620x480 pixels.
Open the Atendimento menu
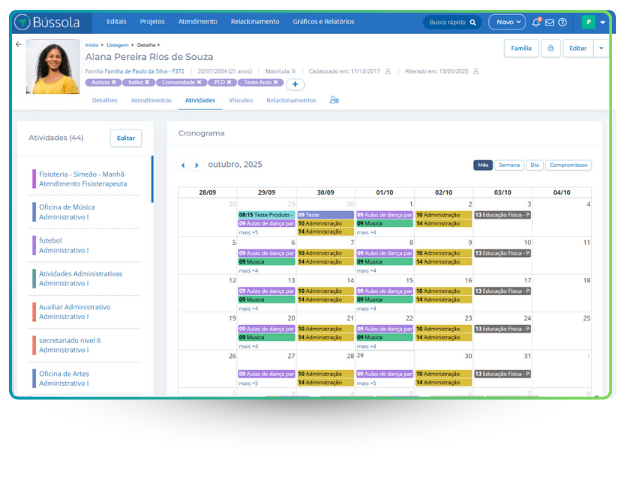[x=198, y=22]
